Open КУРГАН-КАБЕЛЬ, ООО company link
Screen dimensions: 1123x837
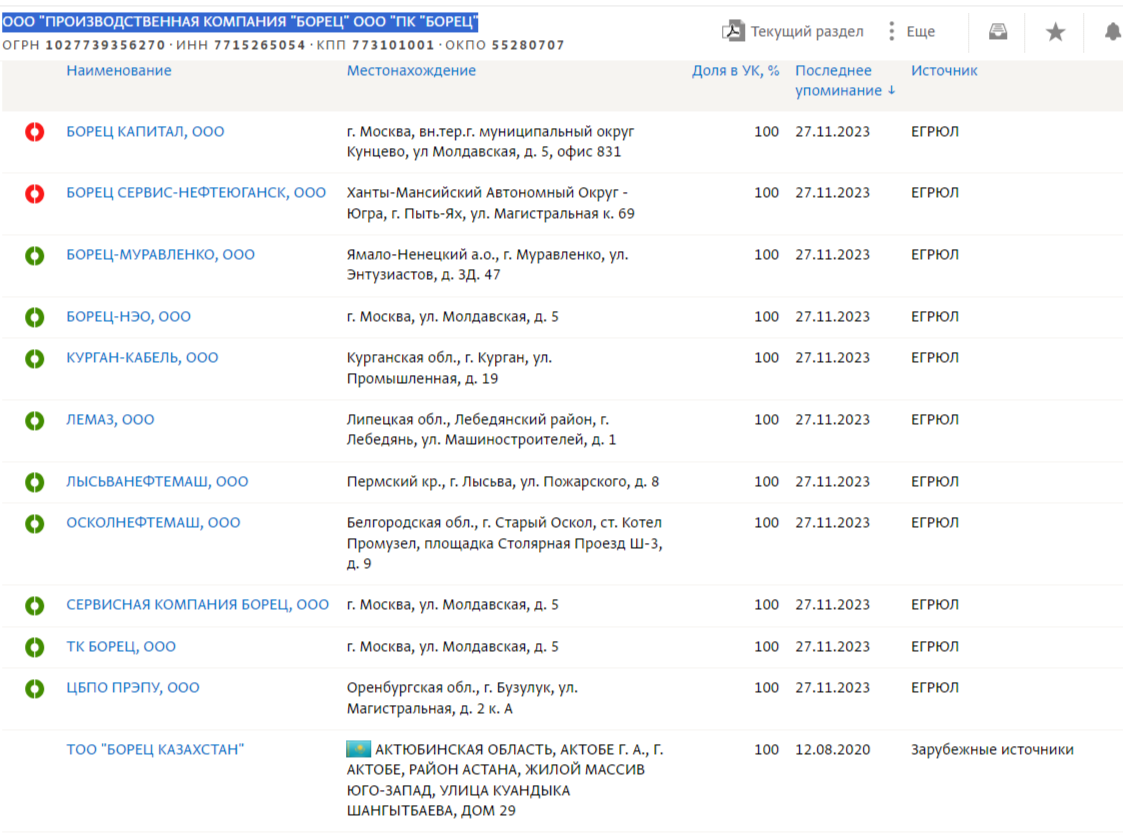click(142, 358)
